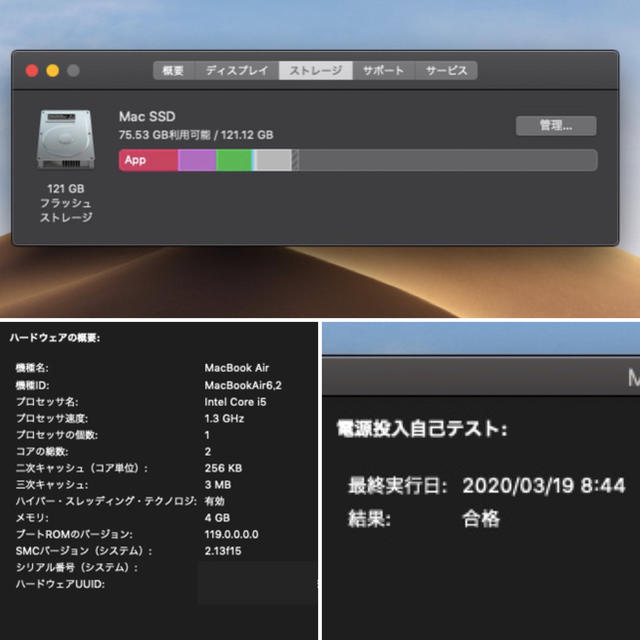Click the 機種名 value MacBook Air
640x640 pixels.
(237, 368)
